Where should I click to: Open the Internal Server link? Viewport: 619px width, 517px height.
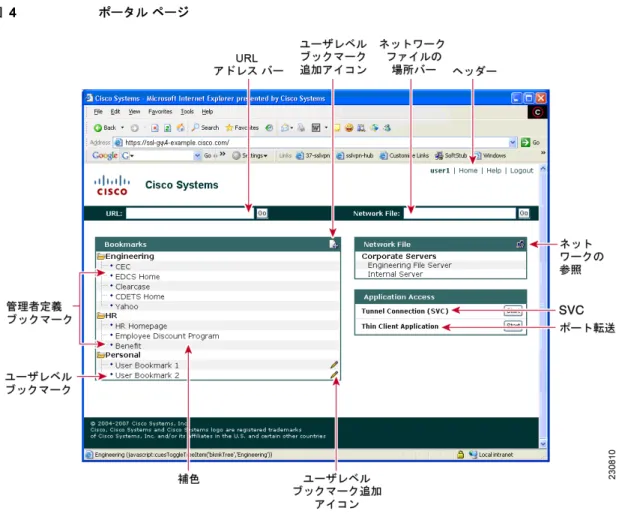click(395, 274)
